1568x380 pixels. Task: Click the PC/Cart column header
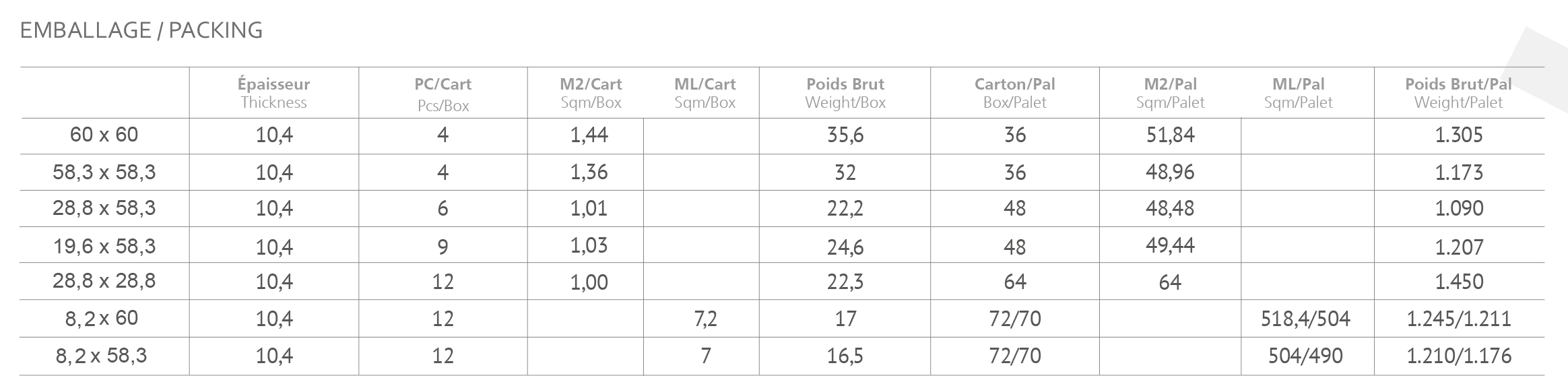(x=443, y=94)
